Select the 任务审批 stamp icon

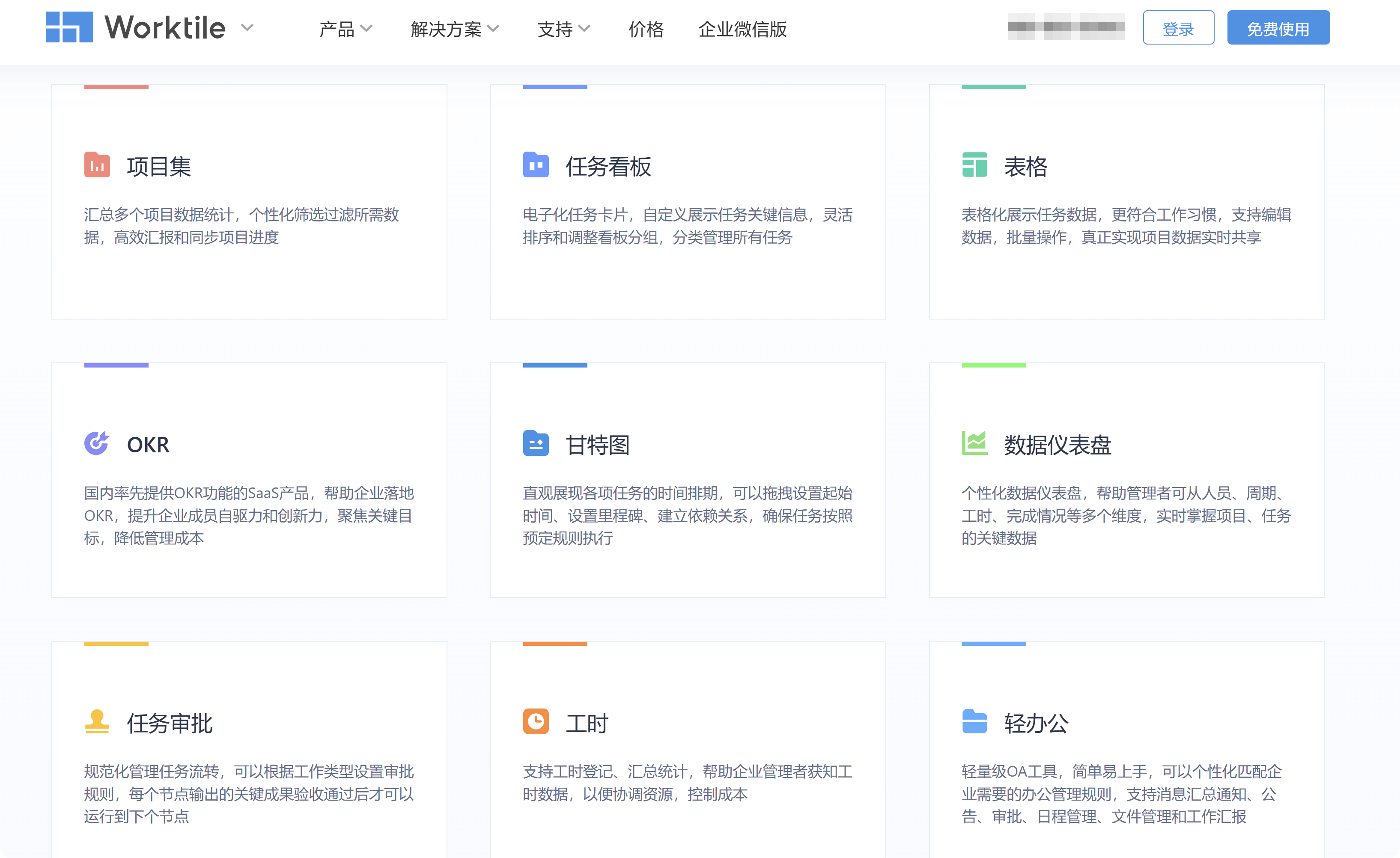coord(97,722)
